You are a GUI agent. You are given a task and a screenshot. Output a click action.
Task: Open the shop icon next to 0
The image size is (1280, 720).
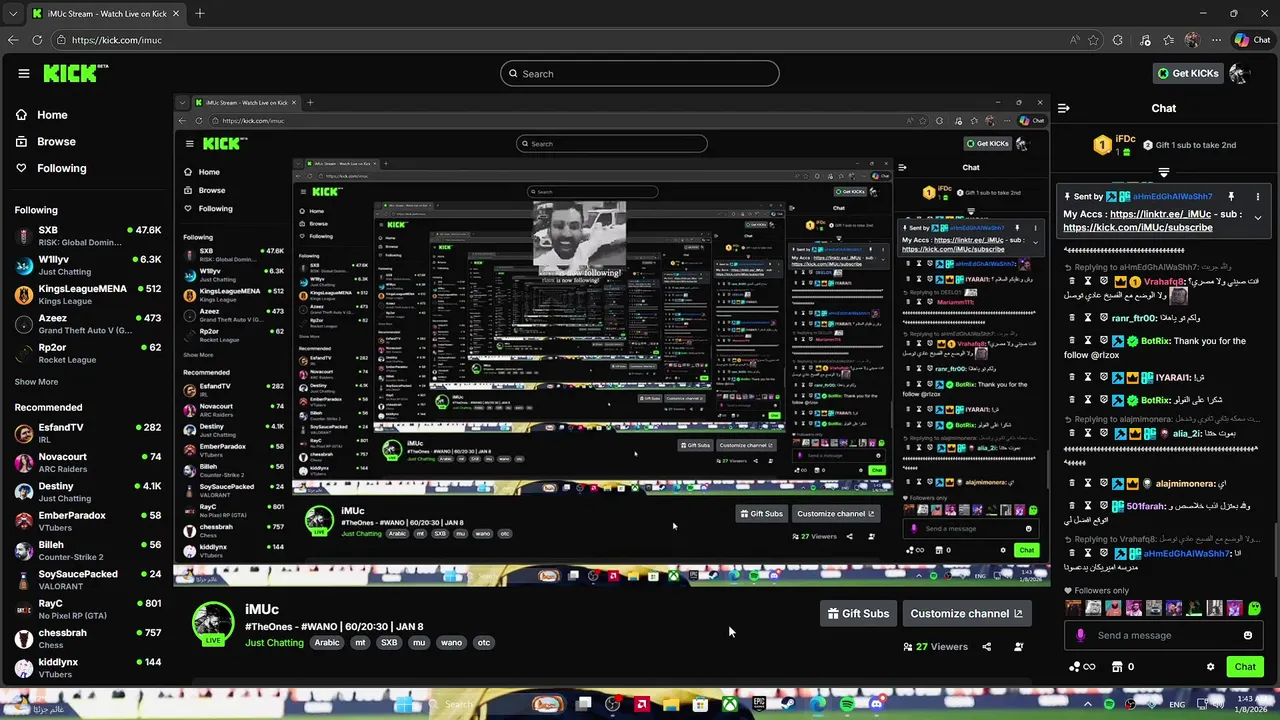click(1117, 667)
